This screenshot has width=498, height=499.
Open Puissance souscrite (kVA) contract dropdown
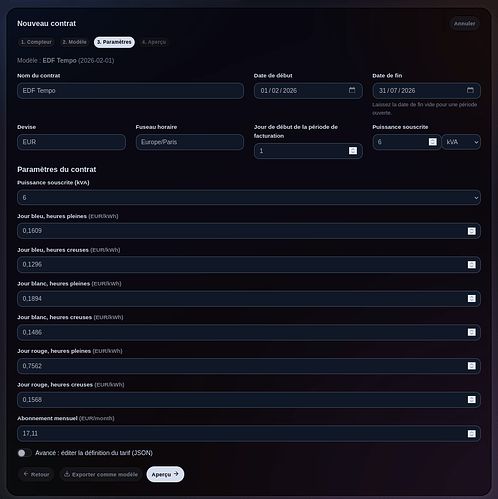(x=249, y=198)
